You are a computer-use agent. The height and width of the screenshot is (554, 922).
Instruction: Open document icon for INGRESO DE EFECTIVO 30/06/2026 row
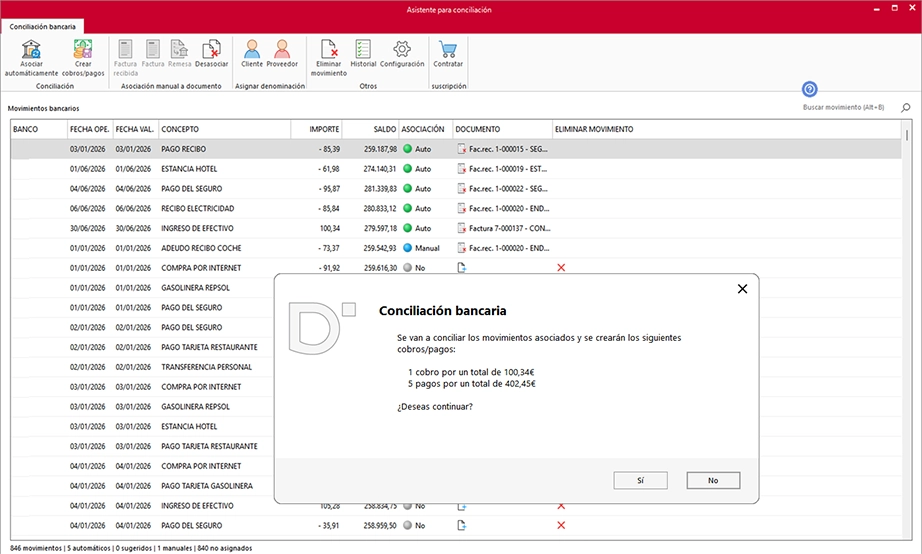click(x=462, y=228)
